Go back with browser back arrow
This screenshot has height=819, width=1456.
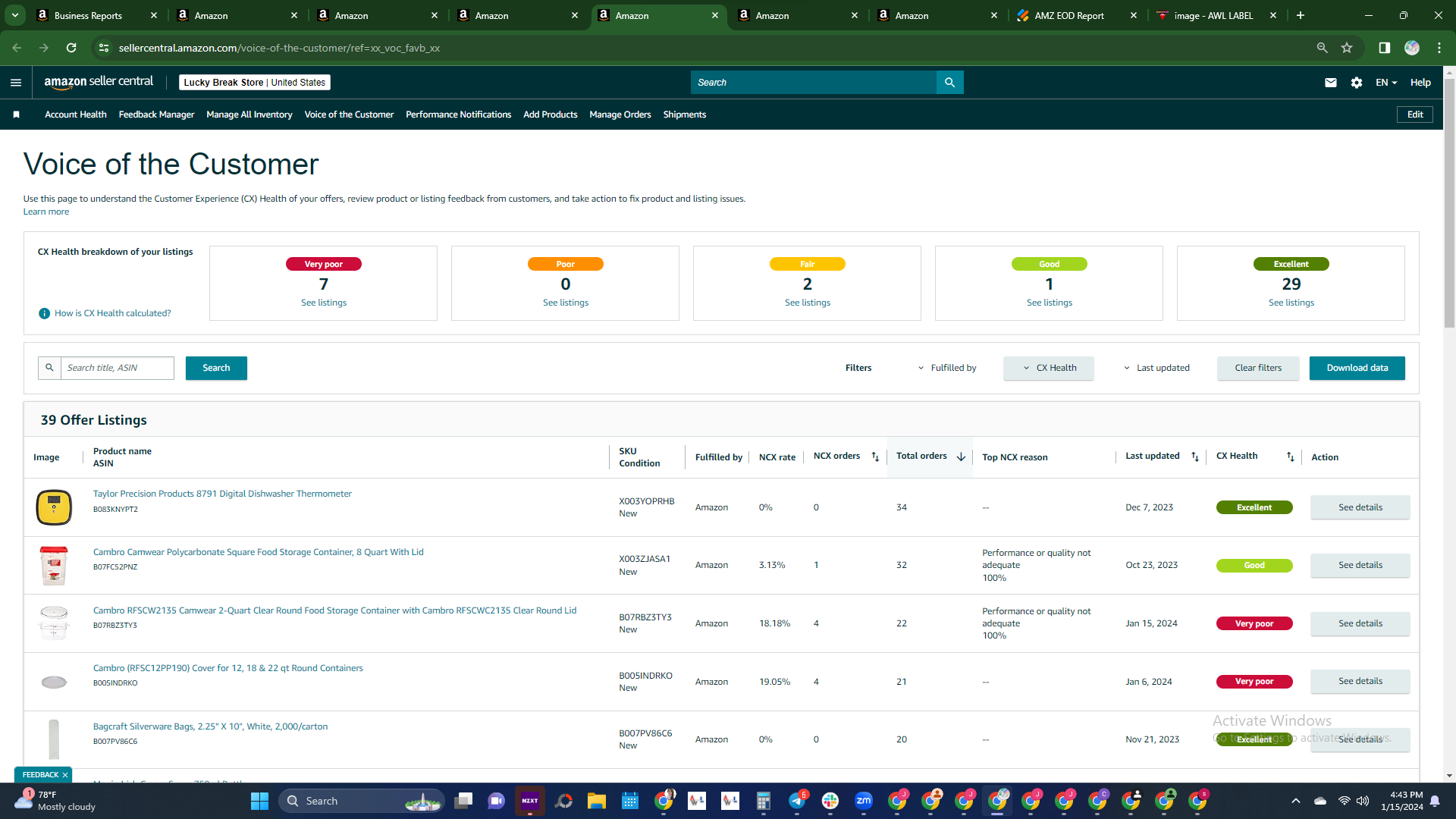pos(17,48)
